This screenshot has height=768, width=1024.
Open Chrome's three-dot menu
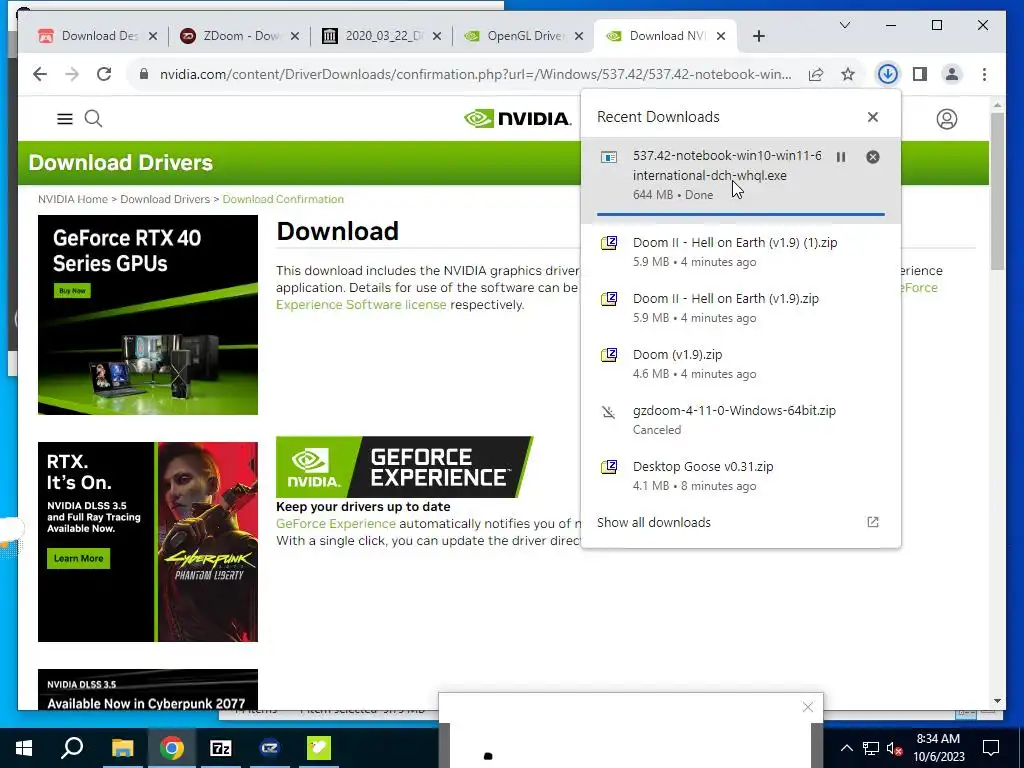click(x=984, y=74)
